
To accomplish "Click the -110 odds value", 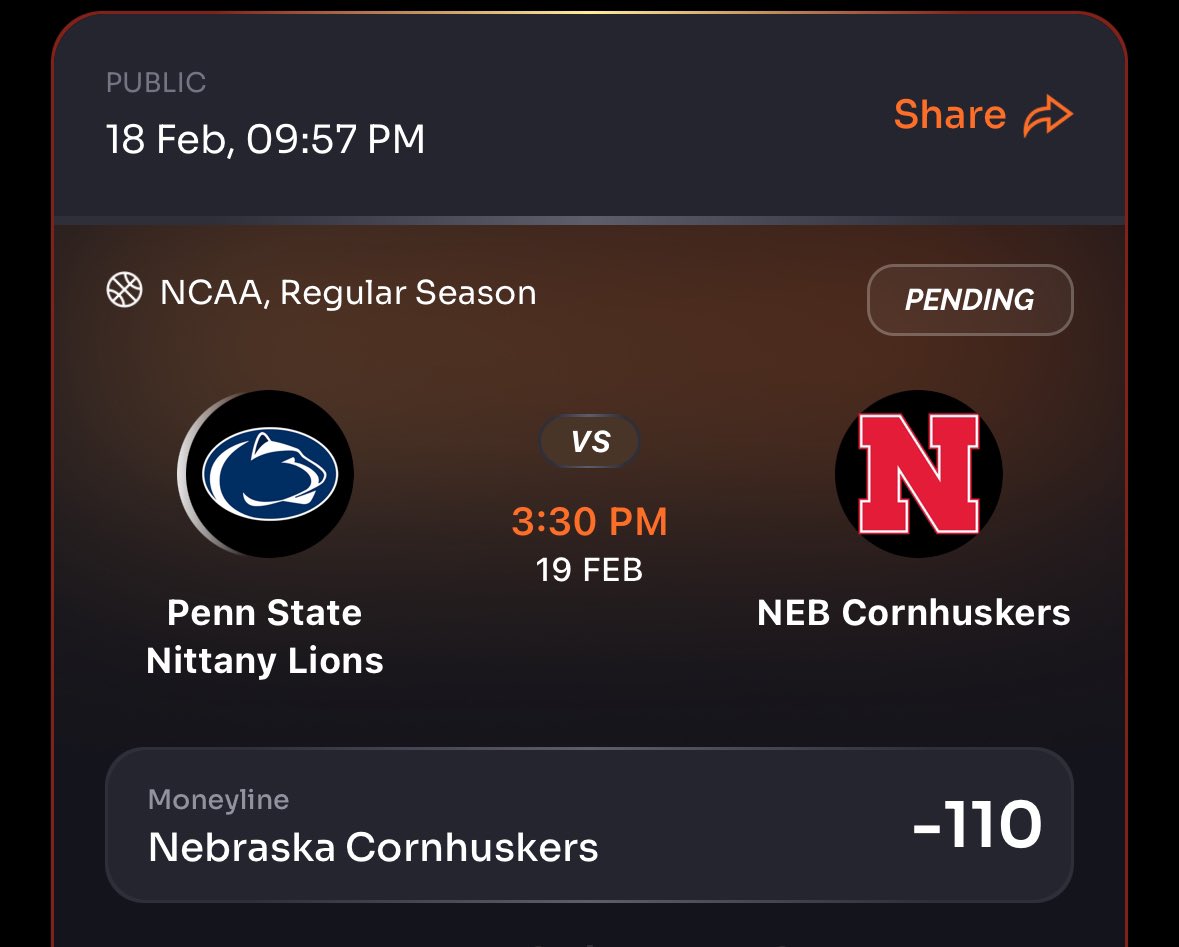I will (x=977, y=824).
